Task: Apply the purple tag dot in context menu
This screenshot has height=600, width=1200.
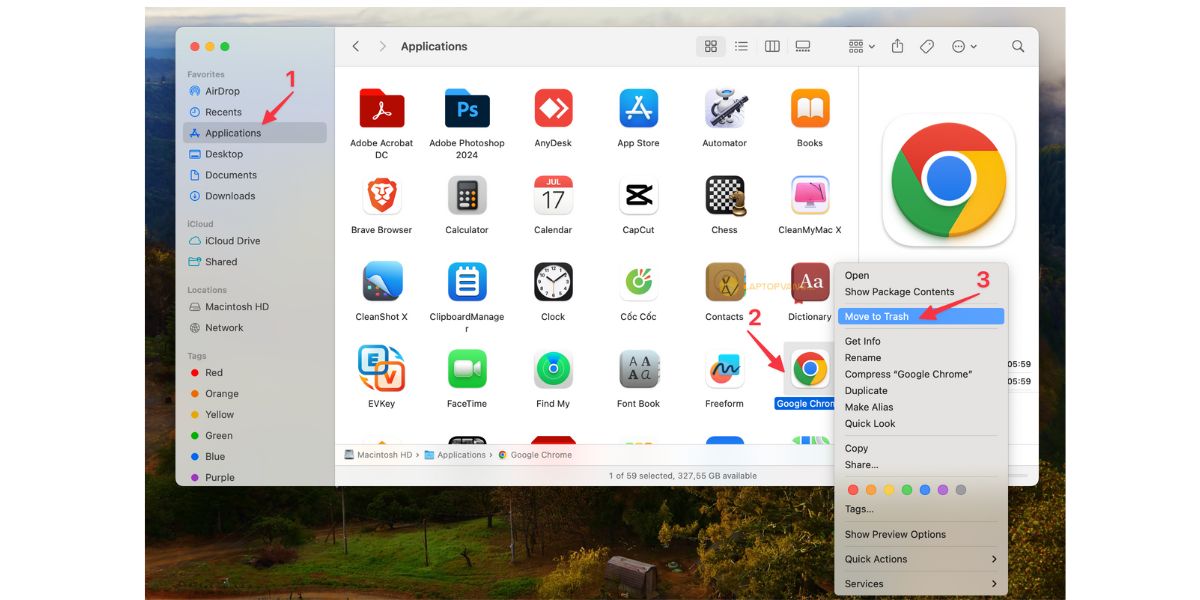Action: click(x=943, y=490)
